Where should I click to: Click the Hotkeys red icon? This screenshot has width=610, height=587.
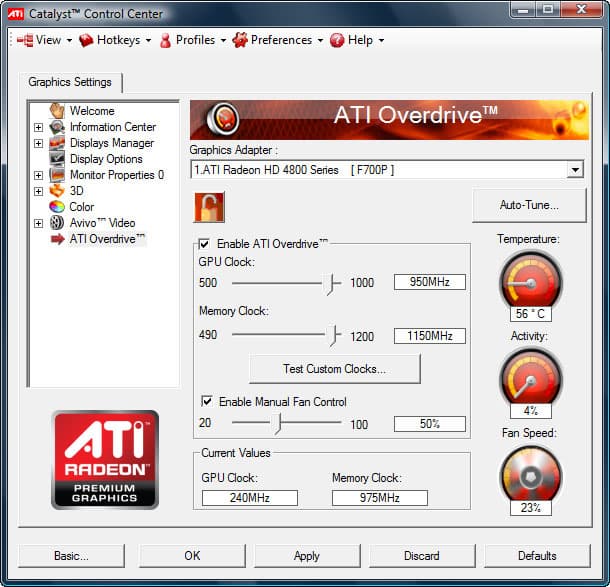click(x=86, y=40)
